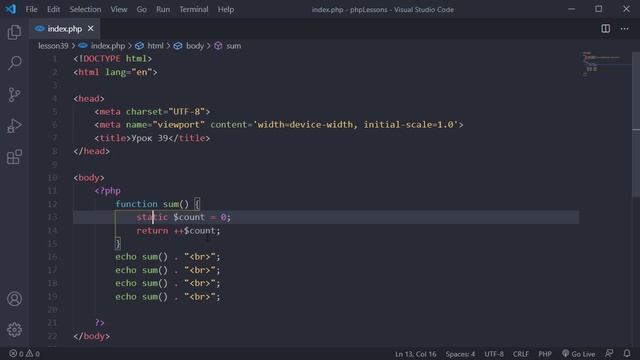This screenshot has width=640, height=360.
Task: Click lesson39 breadcrumb folder
Action: point(53,46)
